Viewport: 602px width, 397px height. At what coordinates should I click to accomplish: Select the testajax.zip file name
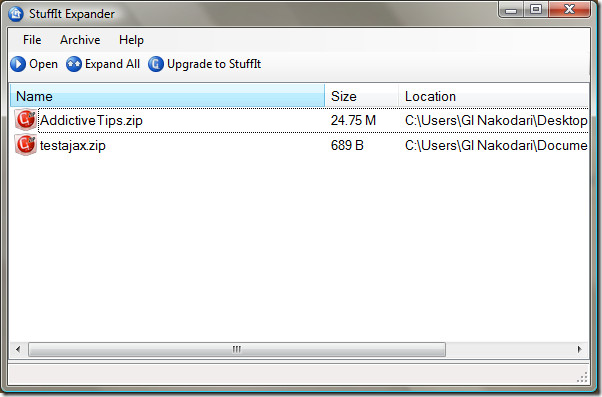click(x=73, y=146)
